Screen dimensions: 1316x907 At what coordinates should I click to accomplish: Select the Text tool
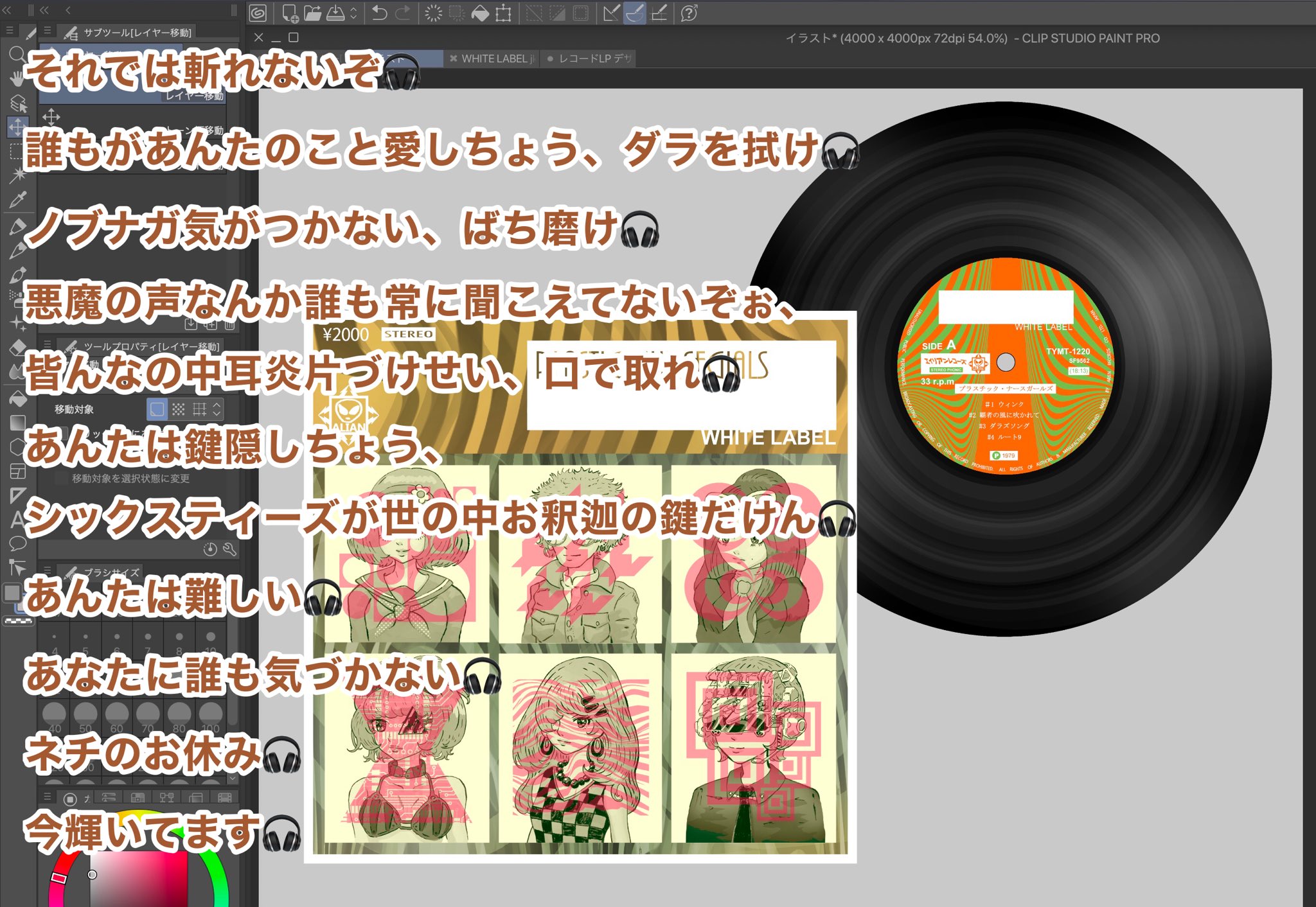point(17,520)
